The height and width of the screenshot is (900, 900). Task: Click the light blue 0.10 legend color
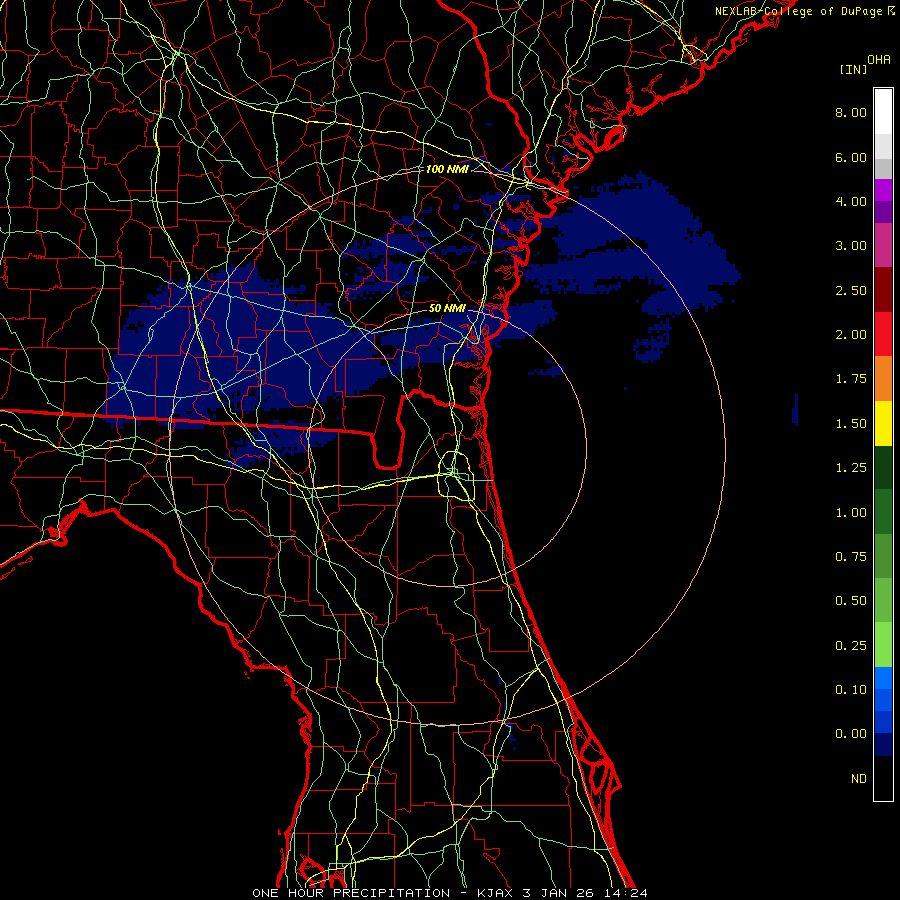click(883, 678)
